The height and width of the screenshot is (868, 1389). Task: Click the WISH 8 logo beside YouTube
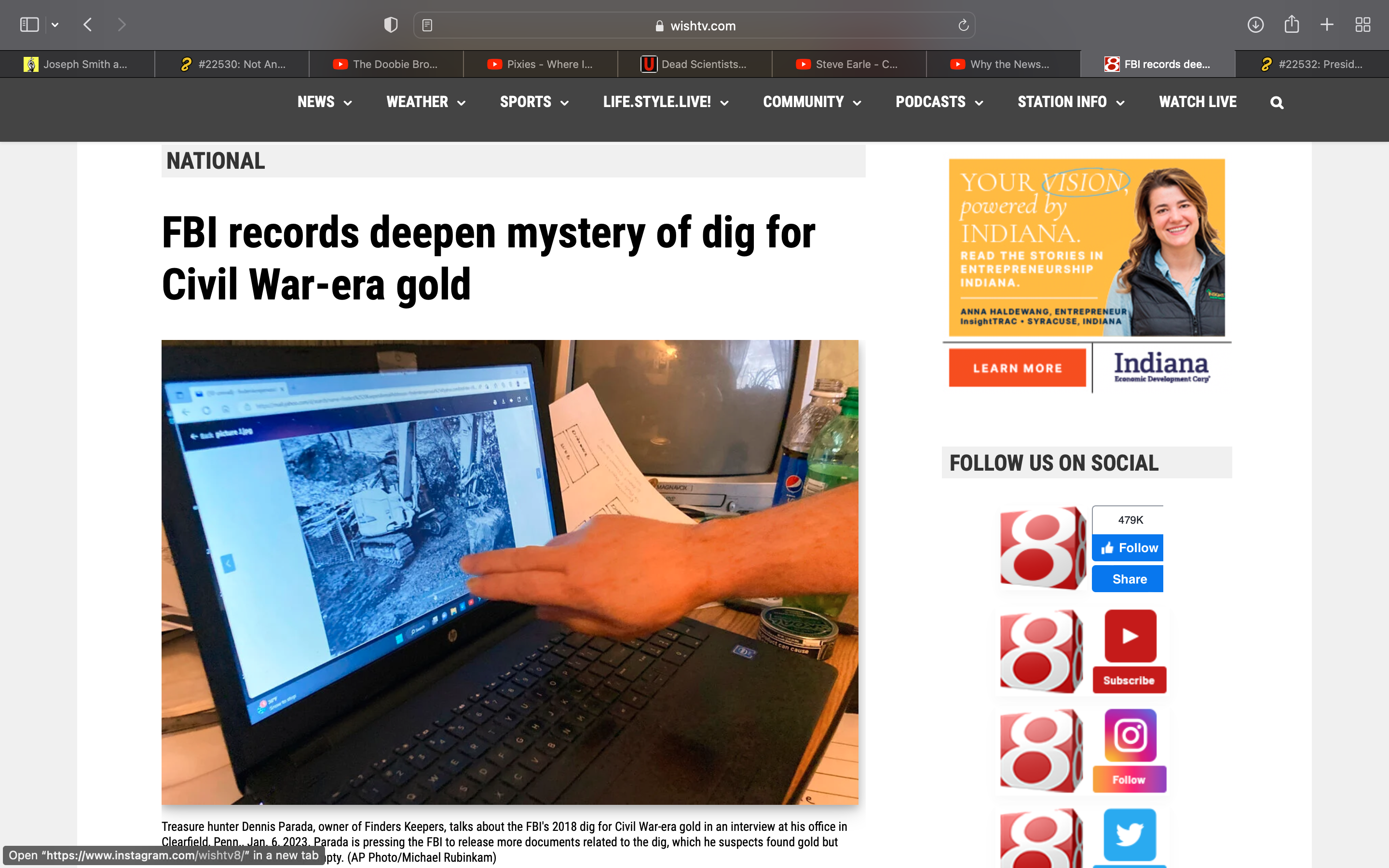(1041, 651)
